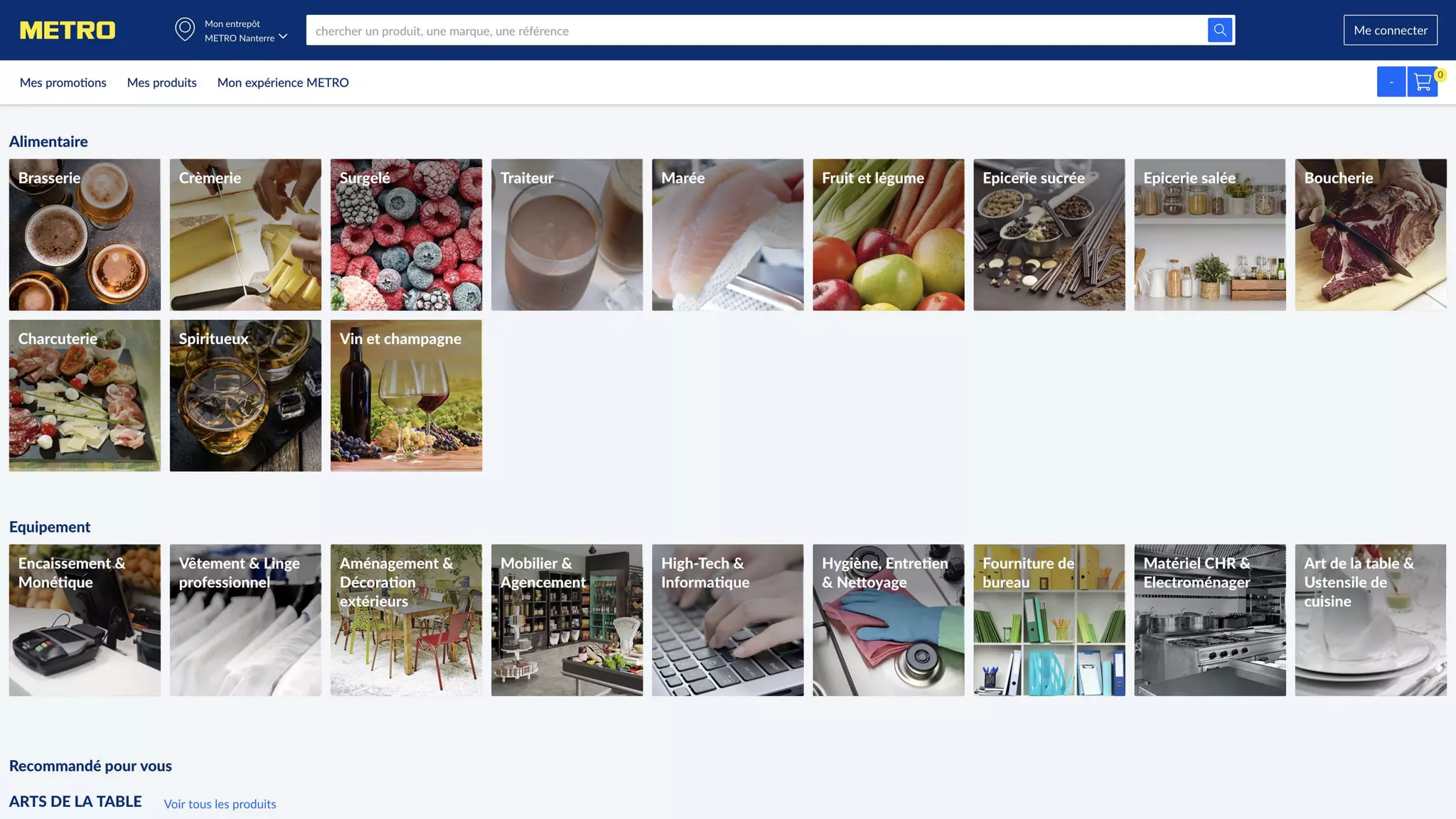Follow the Voir tous les produits link
Screen dimensions: 1456x819
point(220,804)
